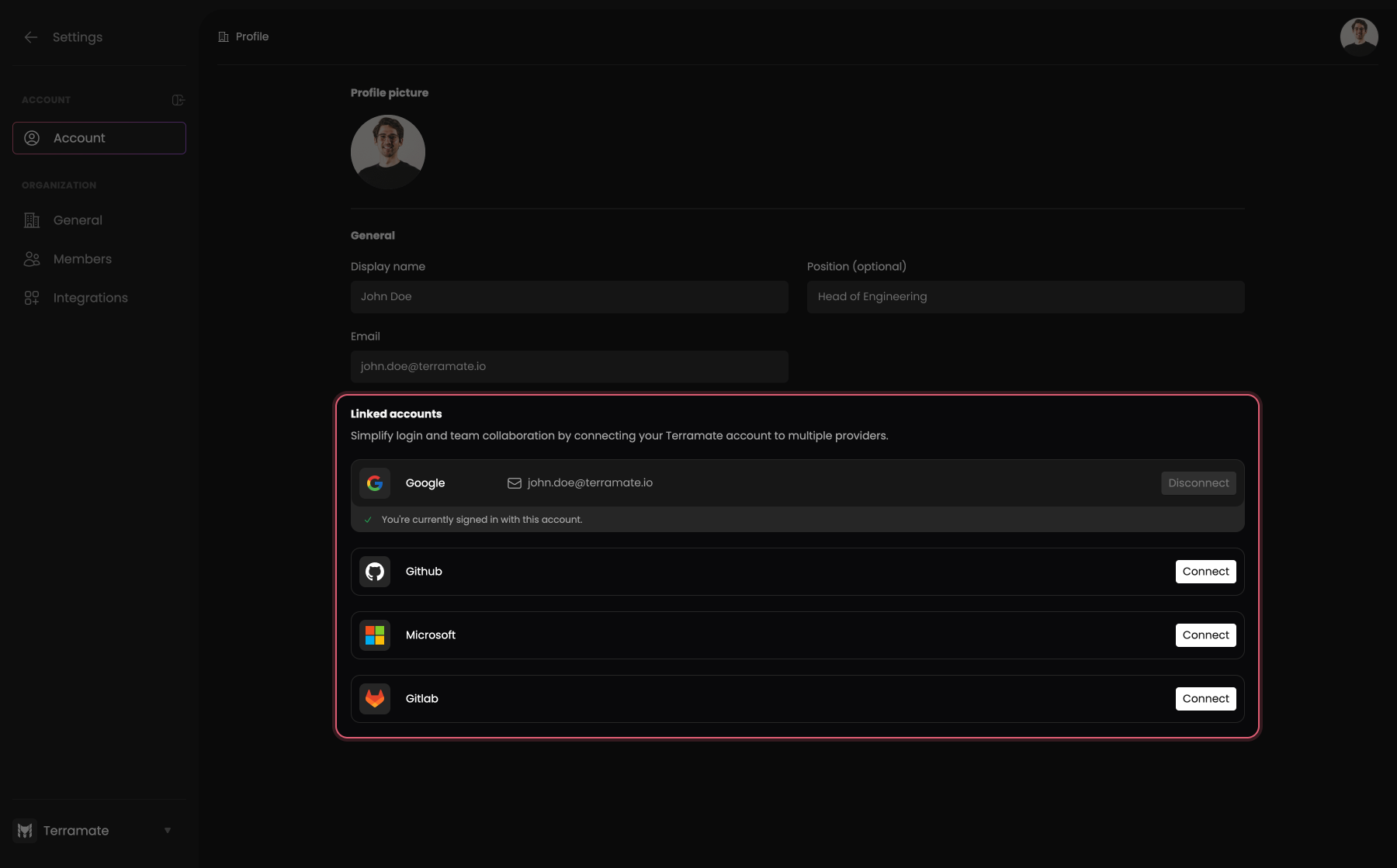
Task: Click the Integrations grid icon
Action: point(32,297)
